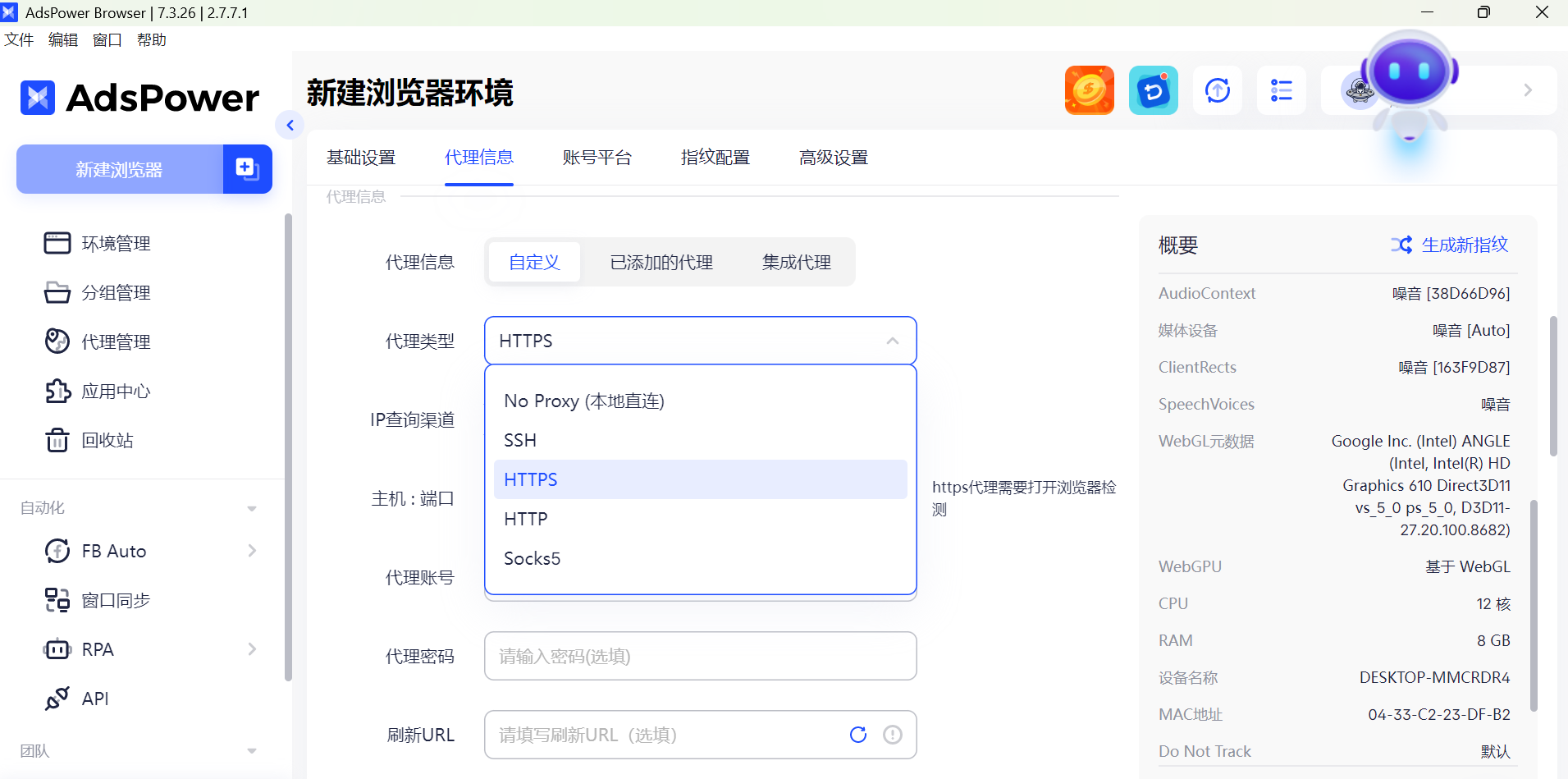Switch to 基础设置 tab
This screenshot has height=779, width=1568.
[x=361, y=157]
